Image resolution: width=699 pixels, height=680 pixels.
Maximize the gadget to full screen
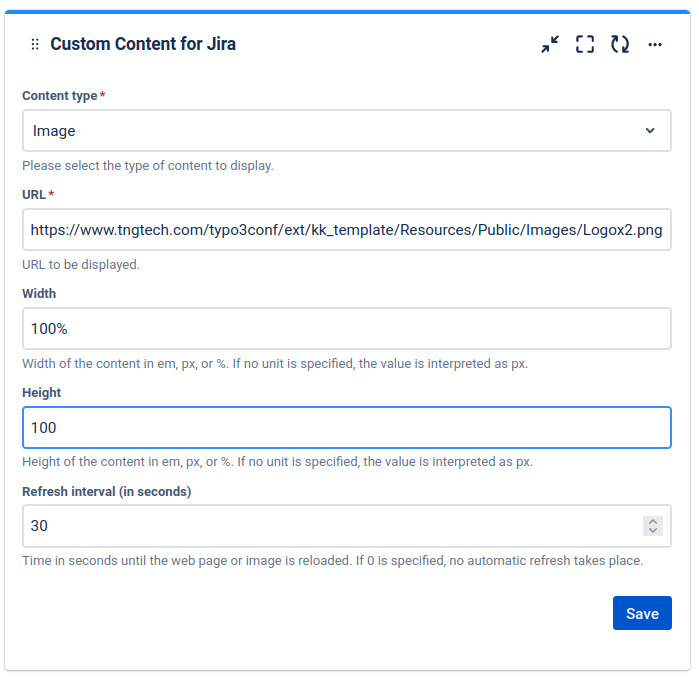pos(585,45)
